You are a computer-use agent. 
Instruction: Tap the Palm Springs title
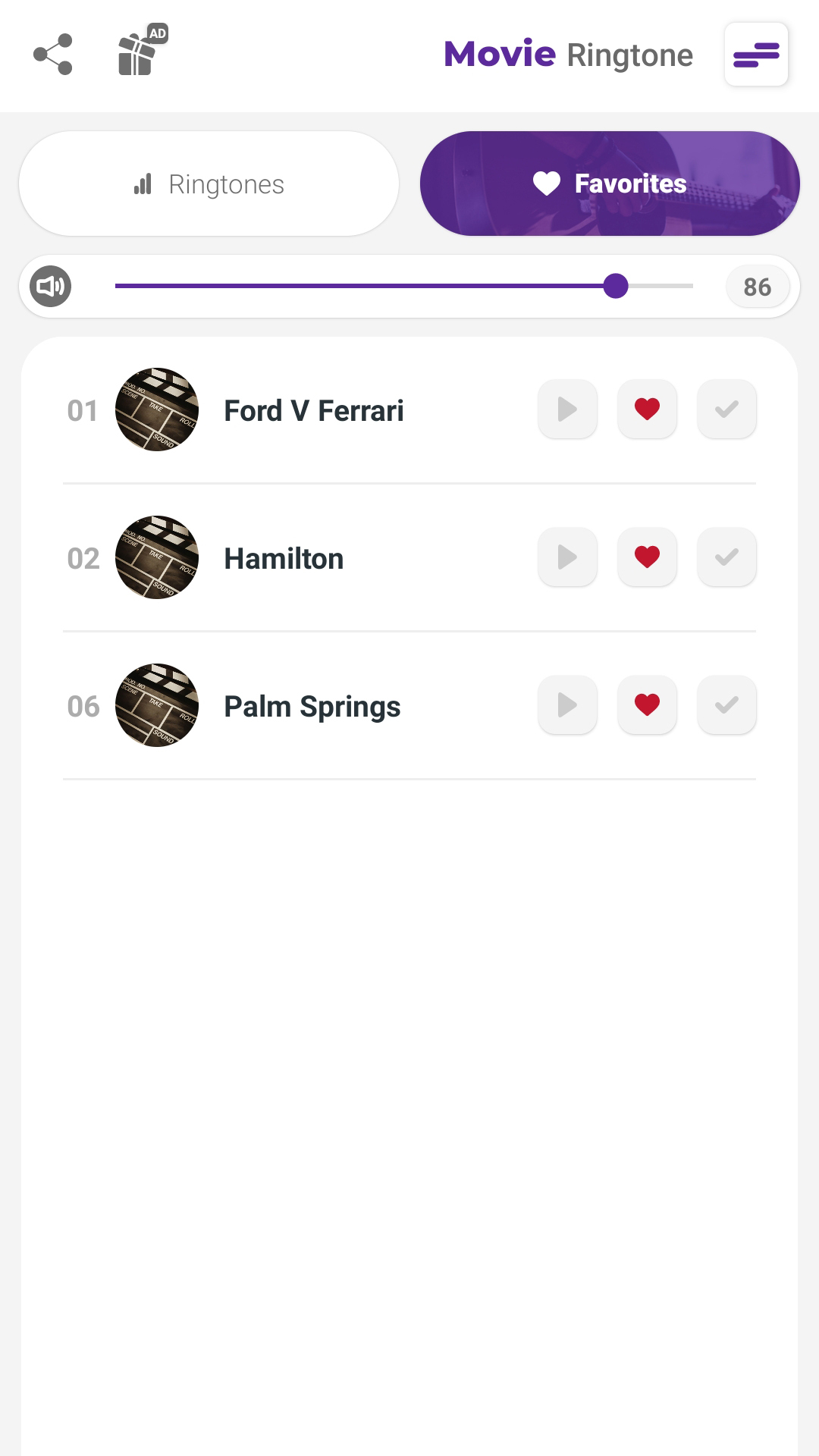[x=312, y=707]
